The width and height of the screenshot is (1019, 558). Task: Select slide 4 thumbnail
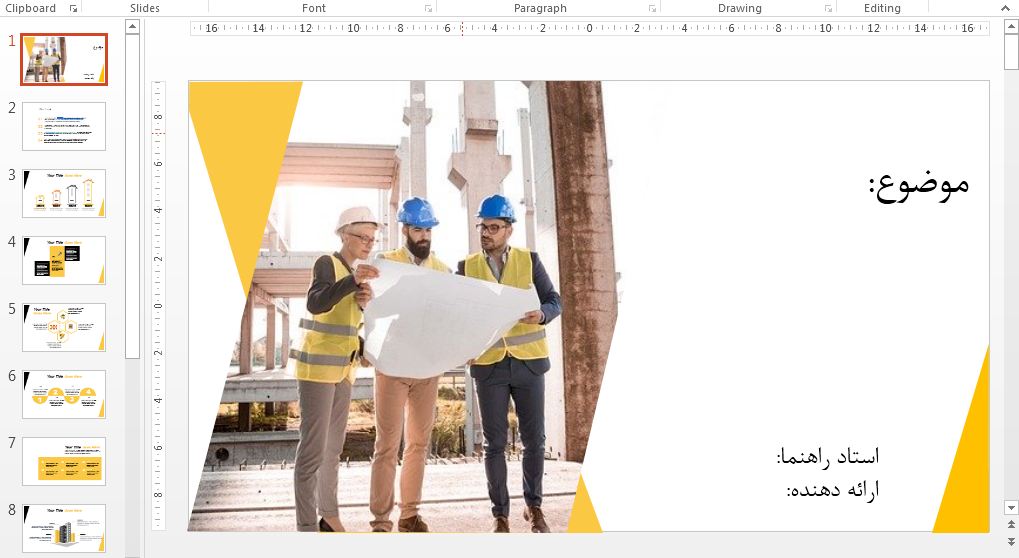tap(64, 260)
